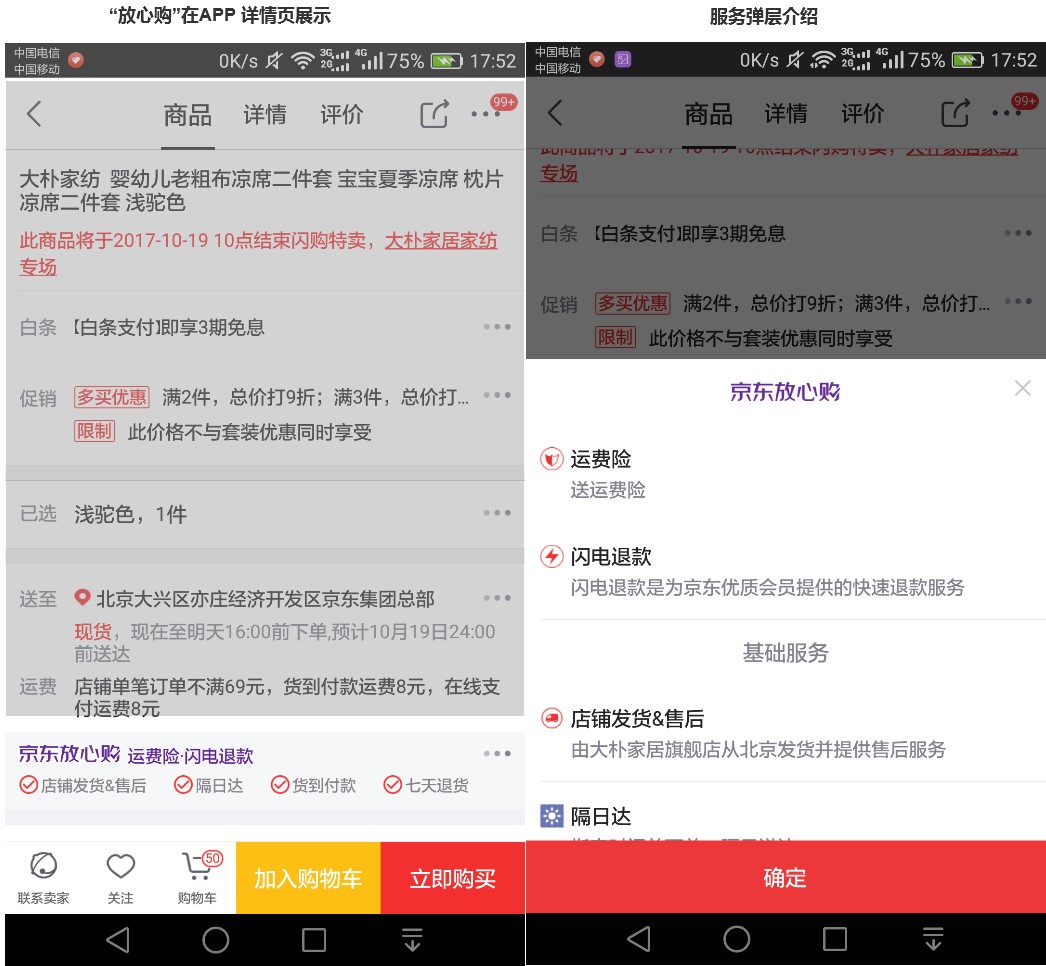Image resolution: width=1046 pixels, height=966 pixels.
Task: Tap the product title 大朴家纺 婴幼儿老粗布凉席二件套
Action: click(261, 190)
